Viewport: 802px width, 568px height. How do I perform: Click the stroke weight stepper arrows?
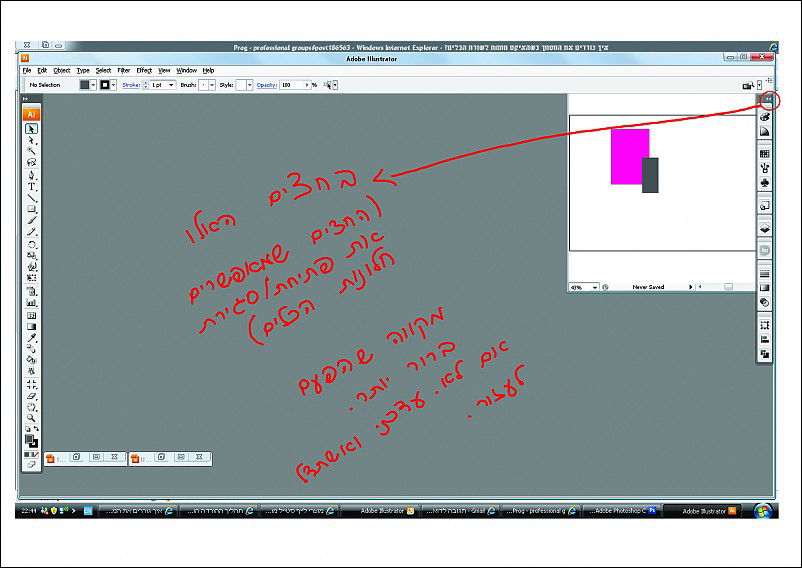(x=146, y=85)
